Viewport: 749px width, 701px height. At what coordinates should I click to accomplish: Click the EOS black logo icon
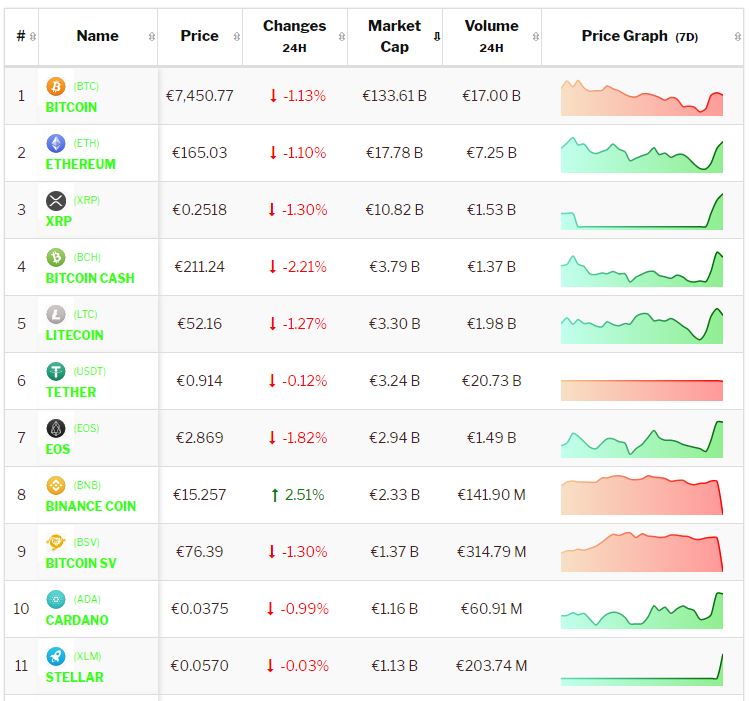(56, 429)
